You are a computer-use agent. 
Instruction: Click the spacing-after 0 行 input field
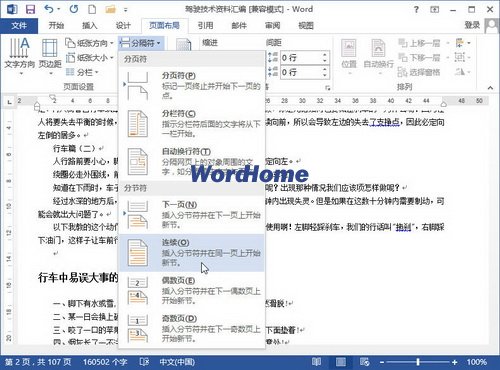[x=301, y=72]
